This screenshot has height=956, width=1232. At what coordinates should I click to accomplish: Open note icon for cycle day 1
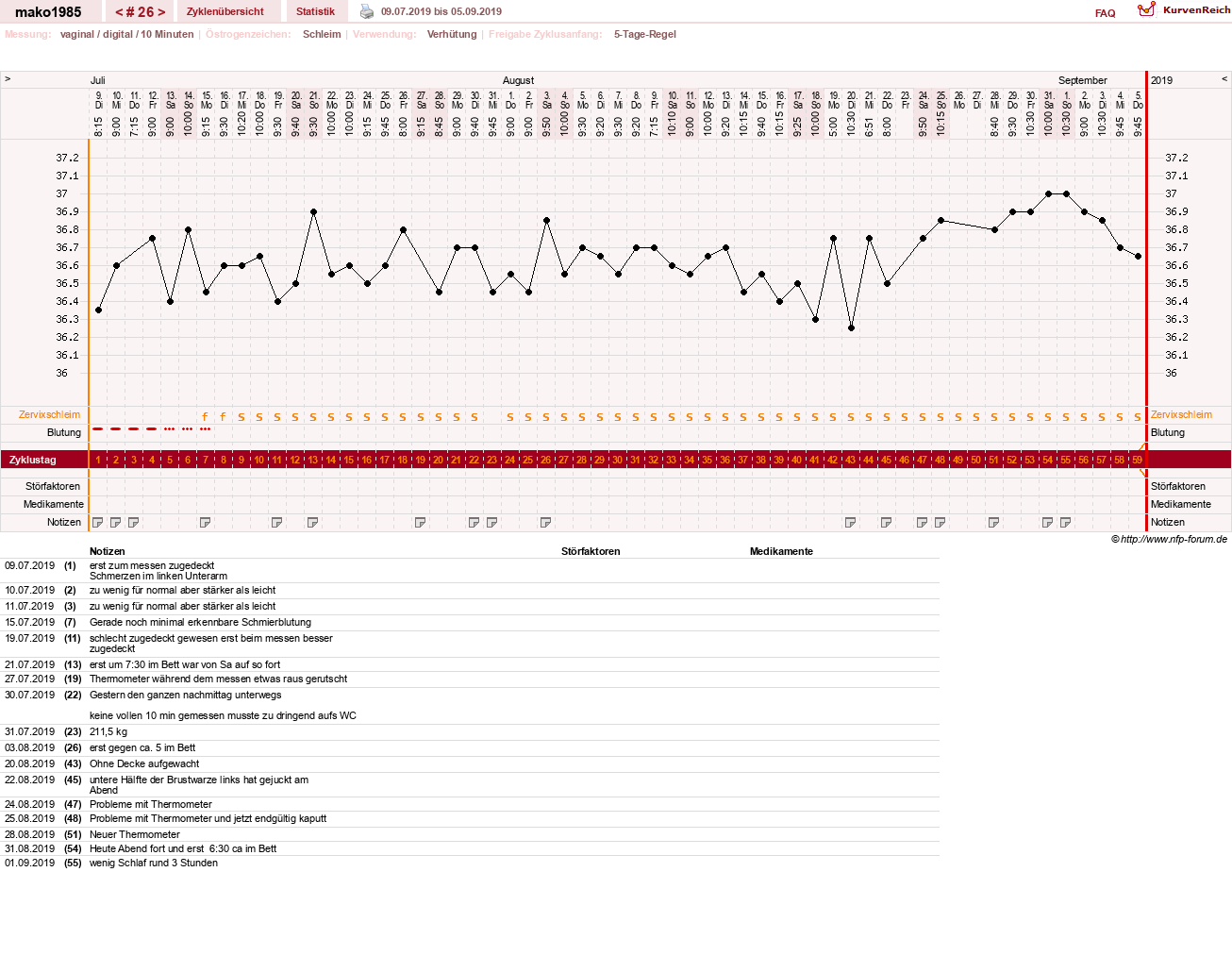(x=98, y=522)
